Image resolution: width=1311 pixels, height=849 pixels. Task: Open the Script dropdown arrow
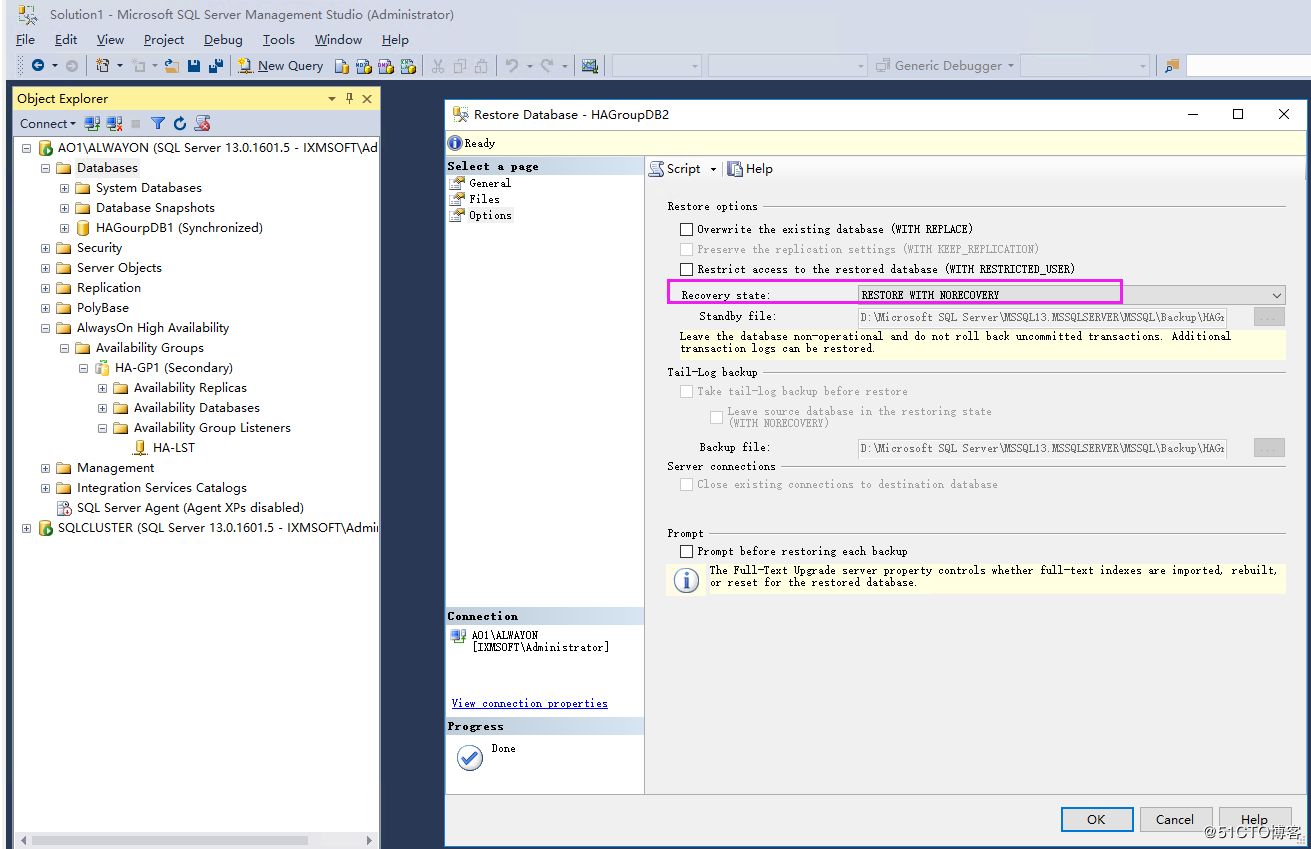coord(713,168)
